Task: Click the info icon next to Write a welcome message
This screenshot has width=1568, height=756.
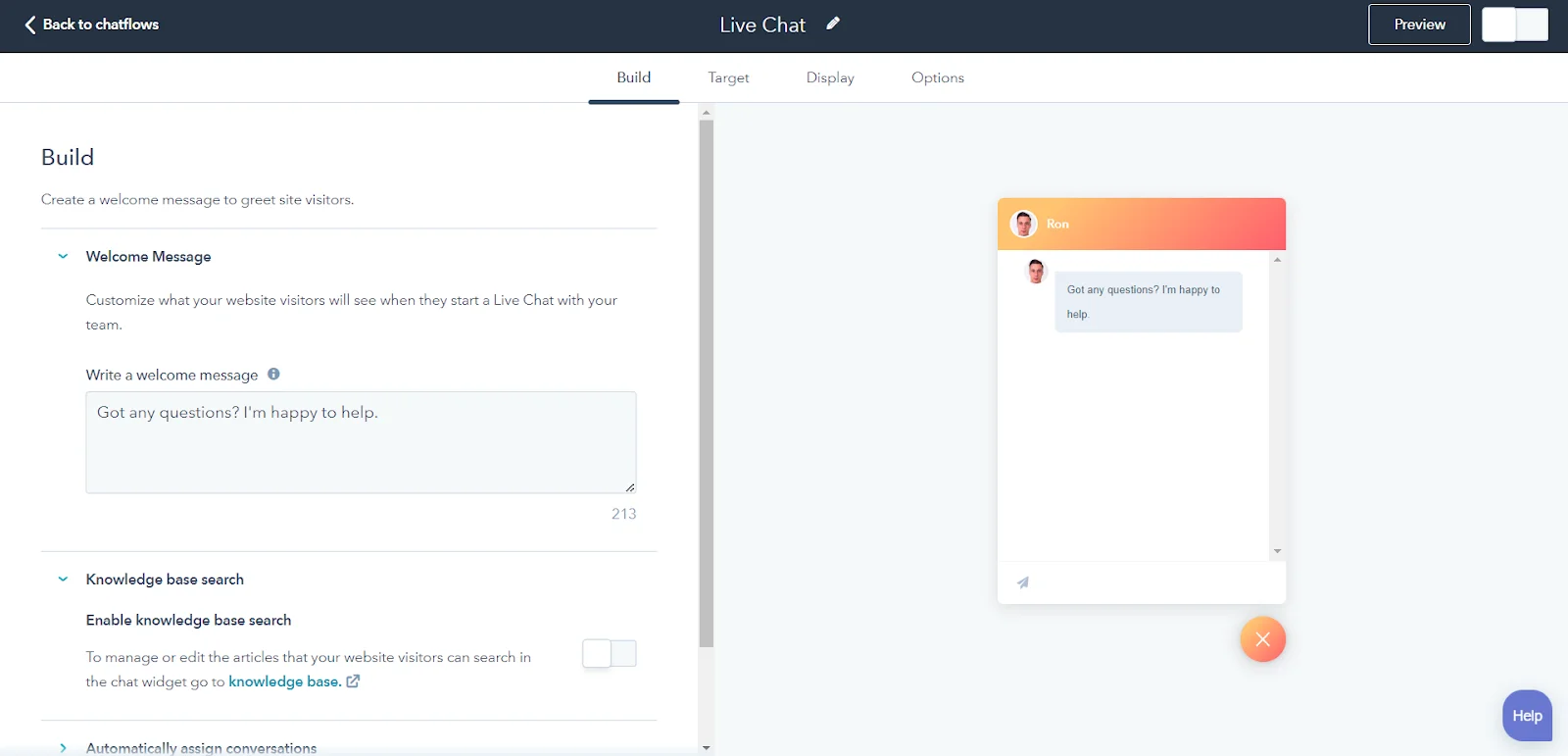Action: (273, 374)
